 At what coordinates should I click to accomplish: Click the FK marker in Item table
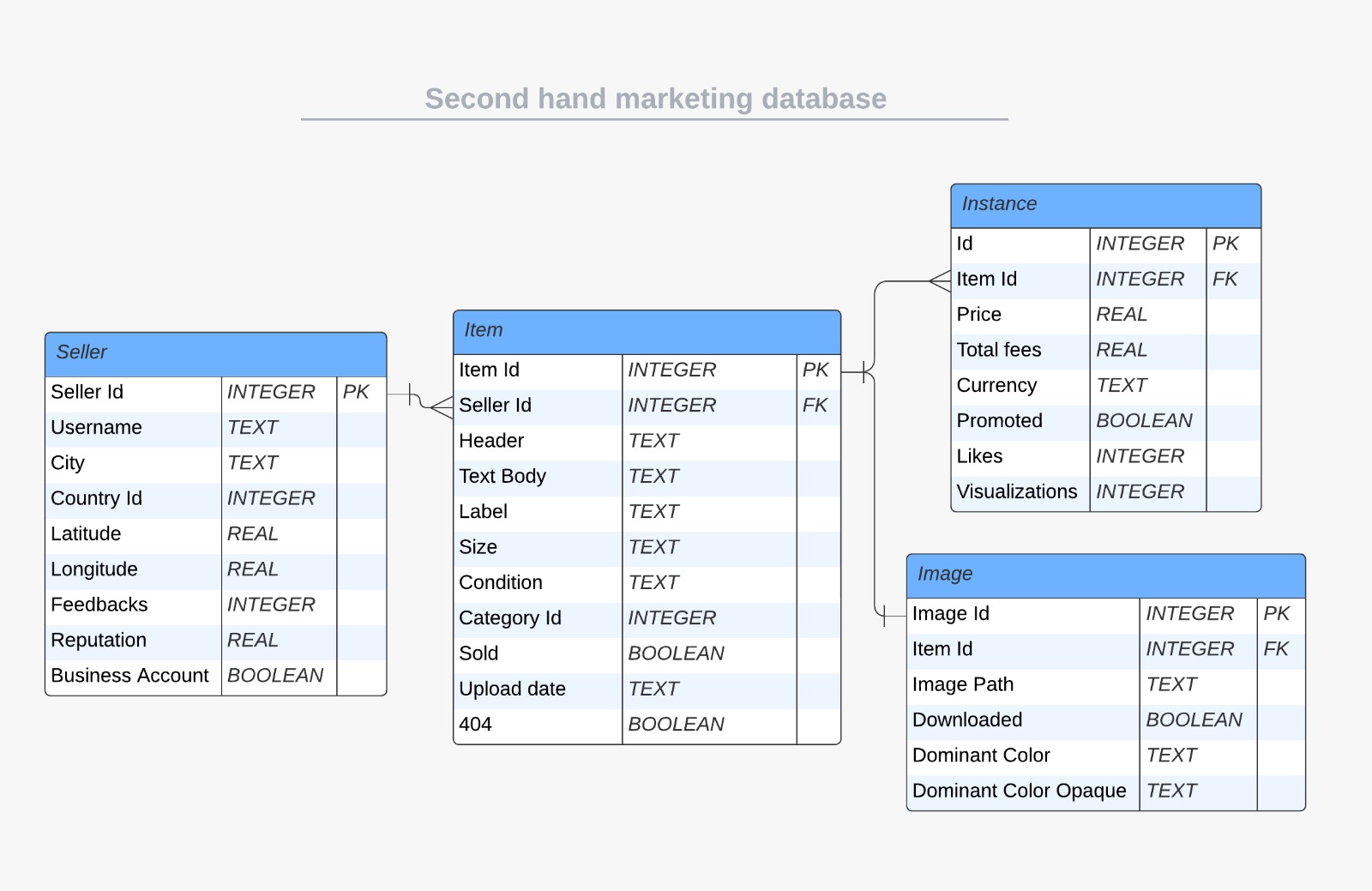[x=815, y=405]
